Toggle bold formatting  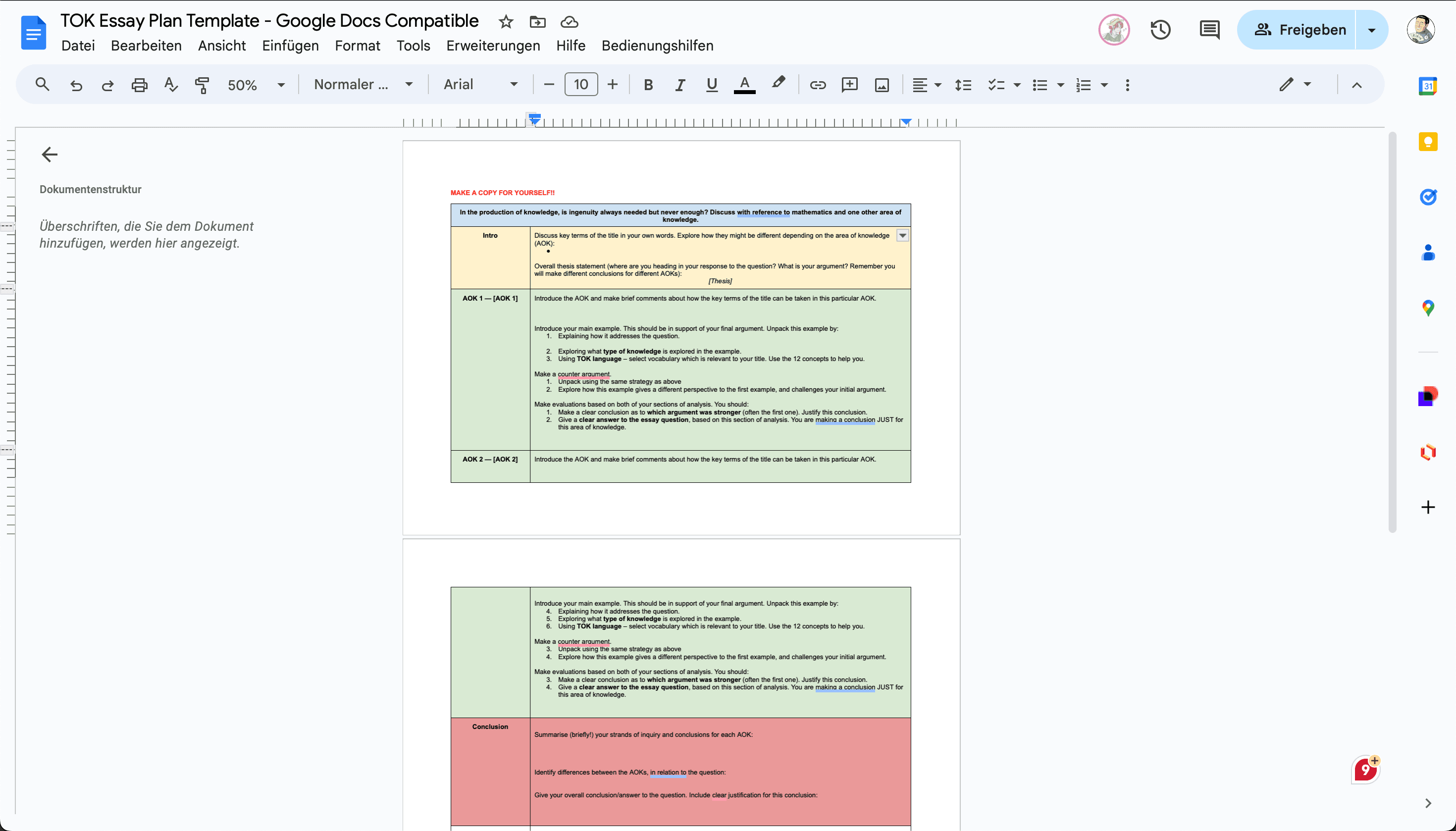648,85
